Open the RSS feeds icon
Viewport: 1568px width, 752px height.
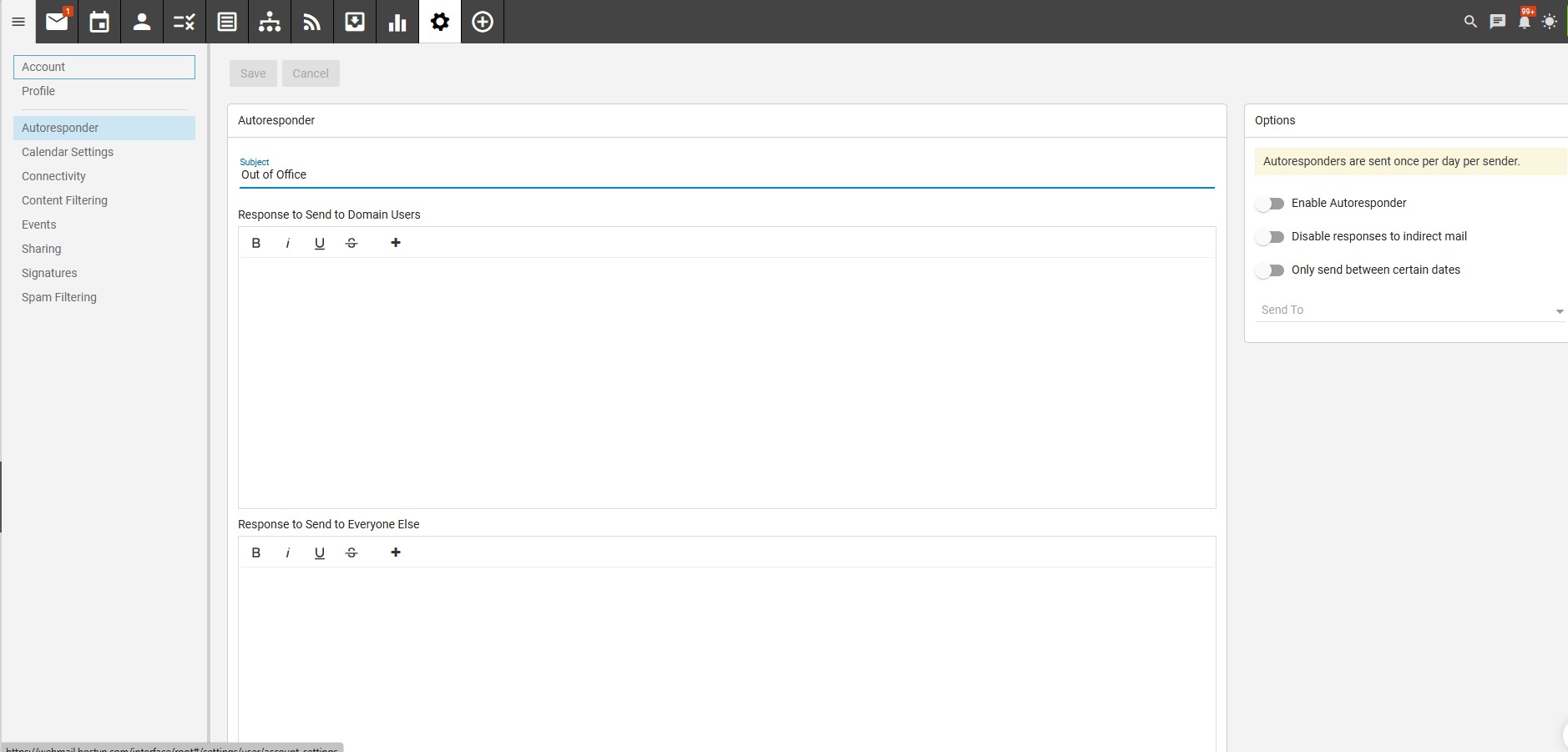coord(312,22)
